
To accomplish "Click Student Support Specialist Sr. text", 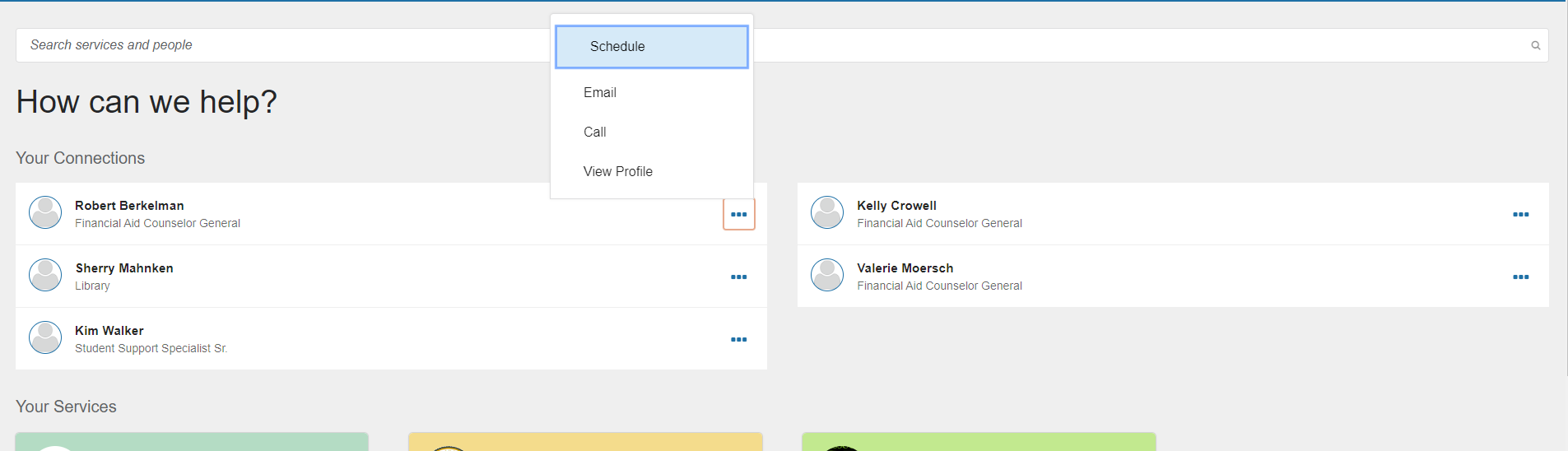I will 151,348.
